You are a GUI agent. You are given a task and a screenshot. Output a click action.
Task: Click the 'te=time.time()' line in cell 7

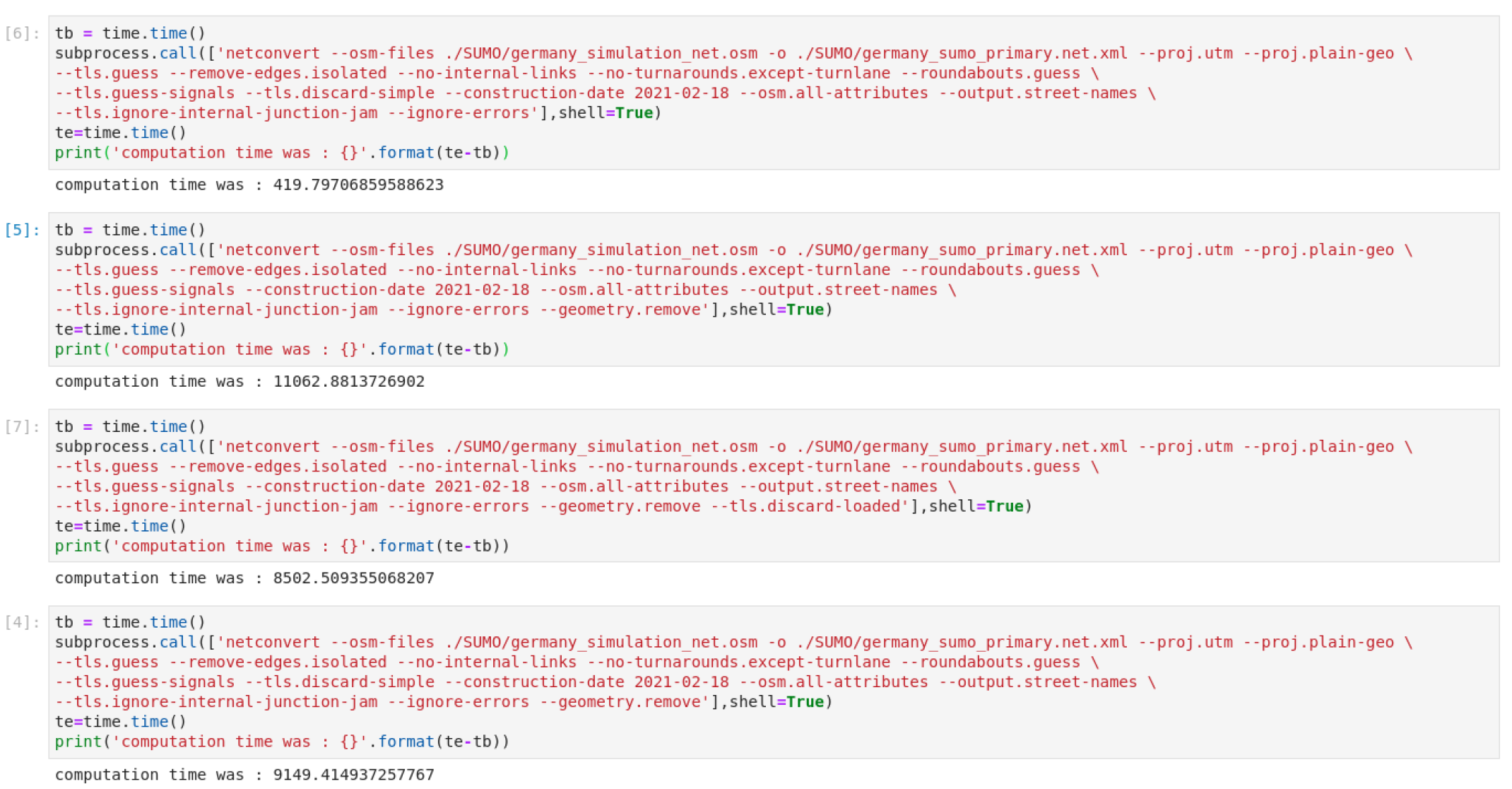tap(120, 526)
